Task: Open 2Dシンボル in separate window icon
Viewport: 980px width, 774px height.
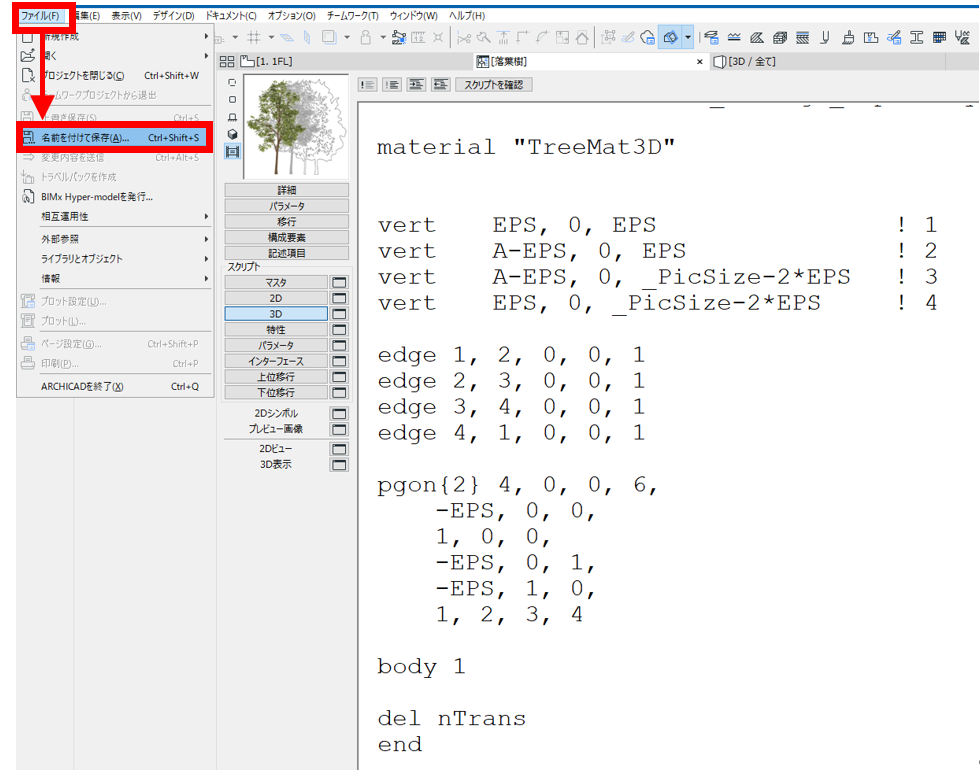Action: point(339,413)
